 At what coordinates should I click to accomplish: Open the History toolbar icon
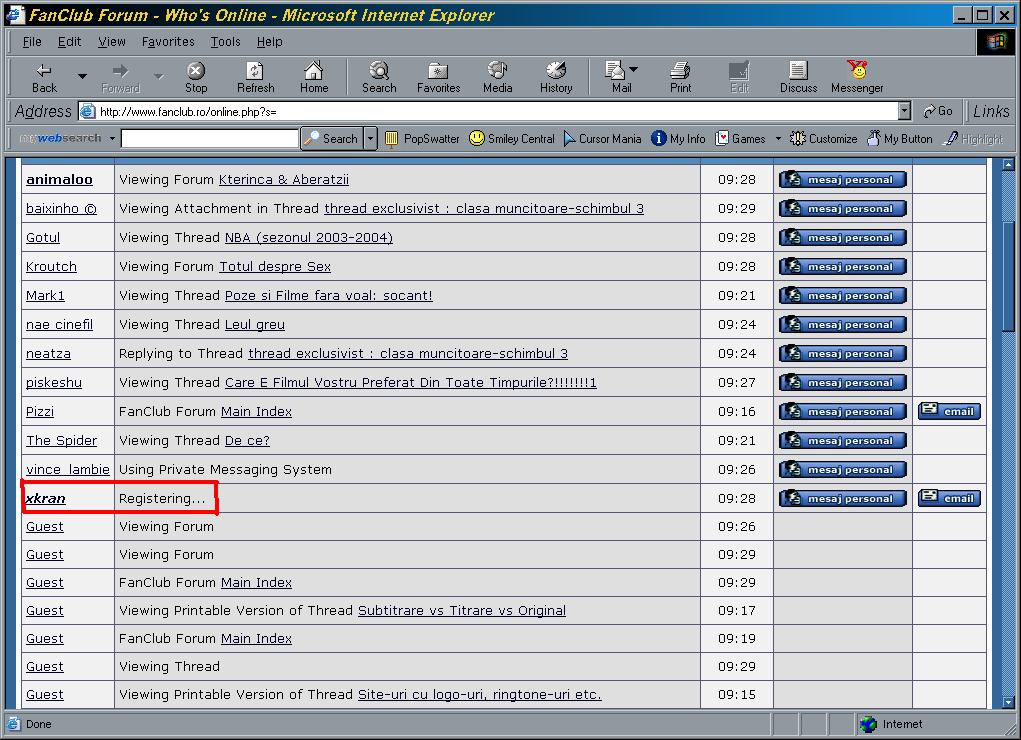coord(556,71)
